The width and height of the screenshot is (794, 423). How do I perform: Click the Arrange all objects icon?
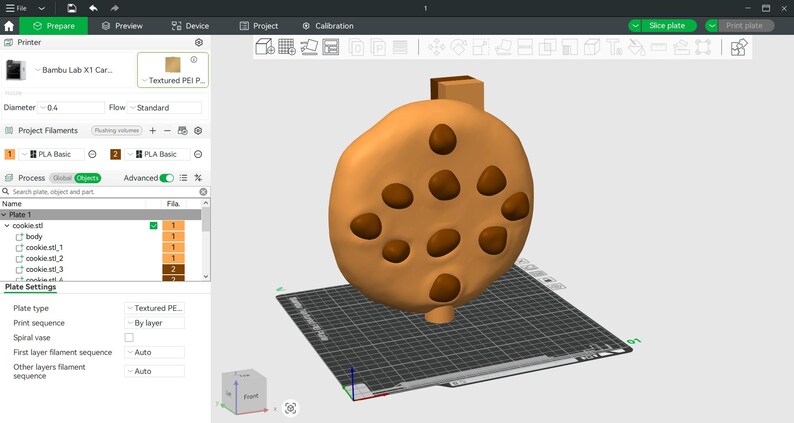point(331,47)
